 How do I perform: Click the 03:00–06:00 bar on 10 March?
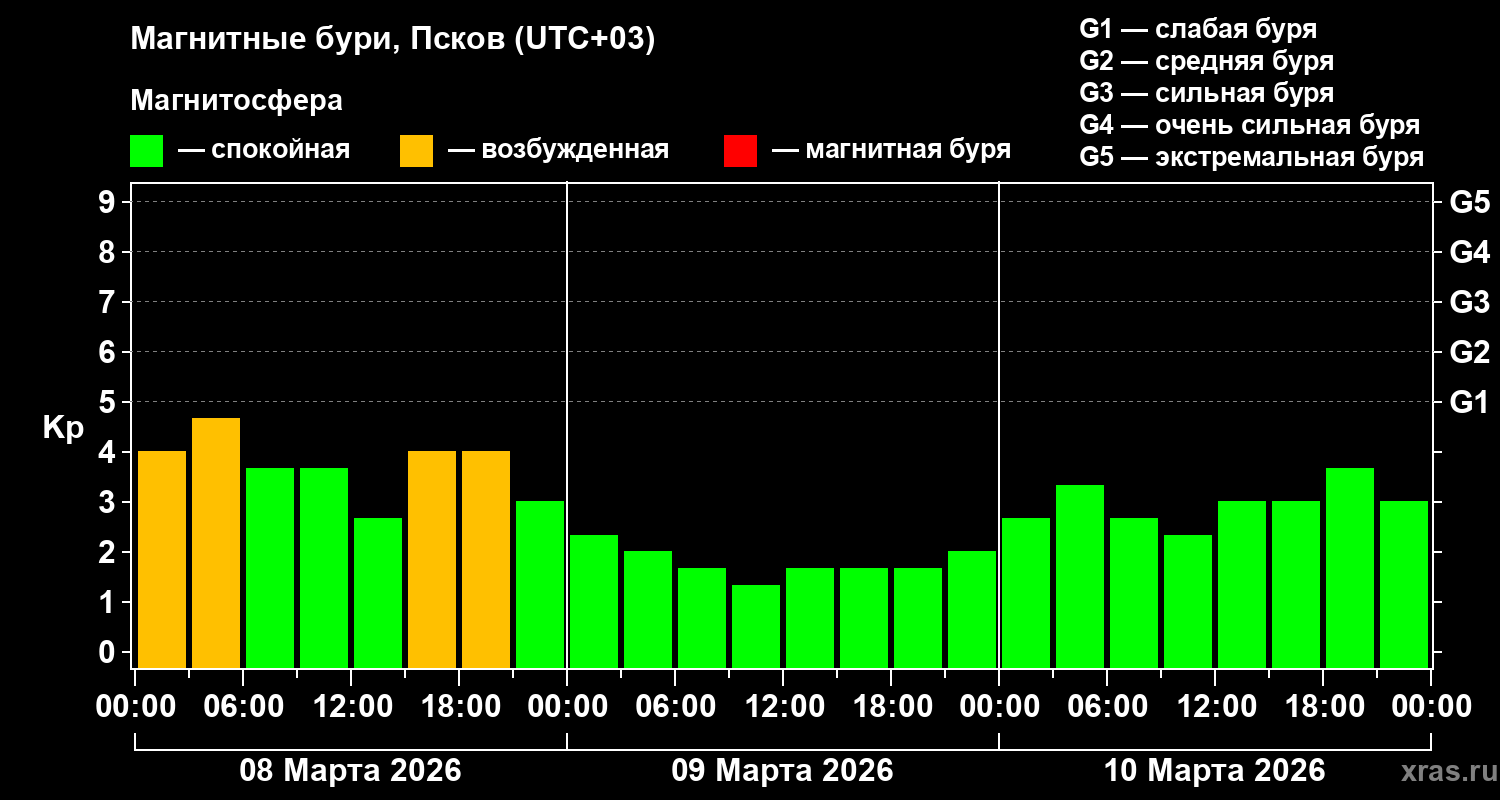pyautogui.click(x=1080, y=577)
